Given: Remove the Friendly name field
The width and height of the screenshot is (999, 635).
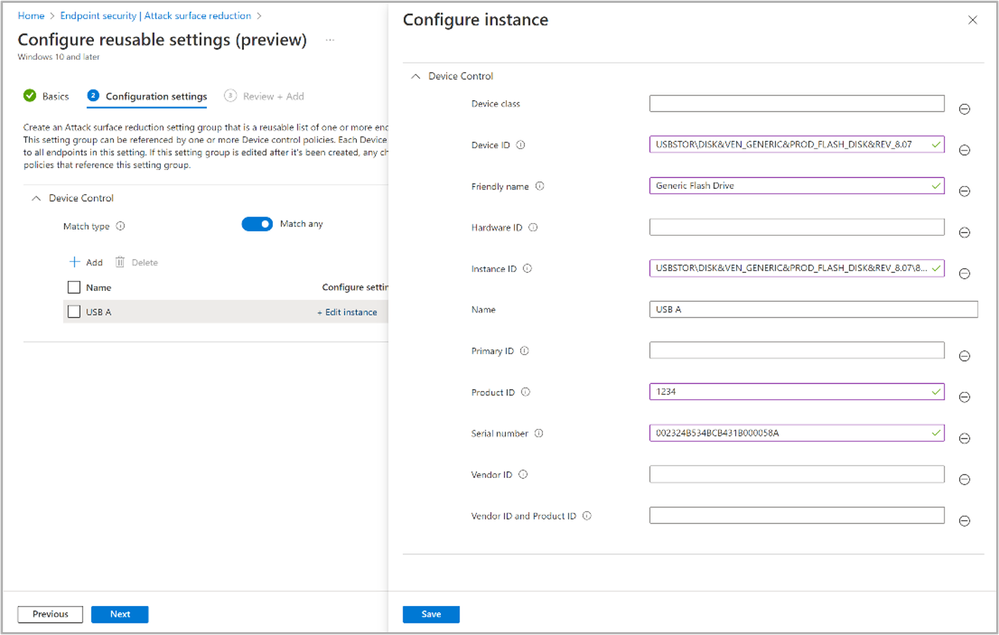Looking at the screenshot, I should (x=964, y=191).
